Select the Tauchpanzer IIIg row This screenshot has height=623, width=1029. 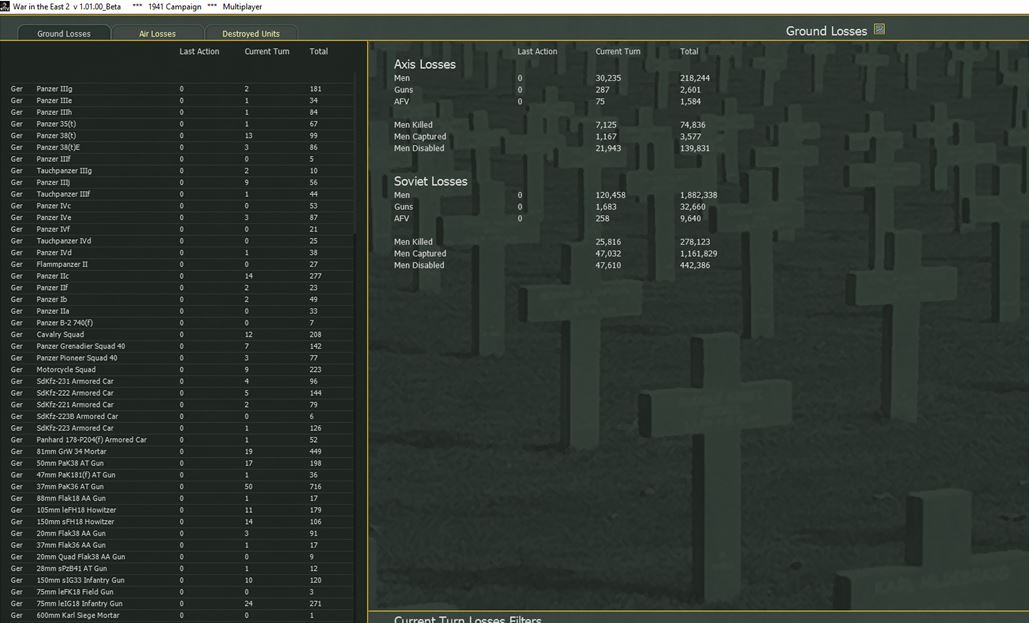pos(180,171)
